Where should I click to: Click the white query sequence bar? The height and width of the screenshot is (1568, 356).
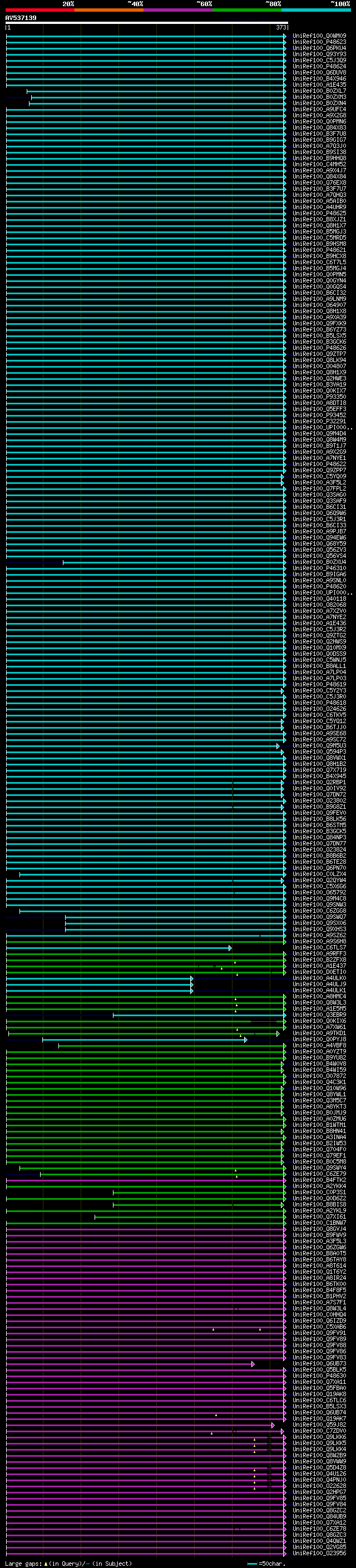coord(147,22)
